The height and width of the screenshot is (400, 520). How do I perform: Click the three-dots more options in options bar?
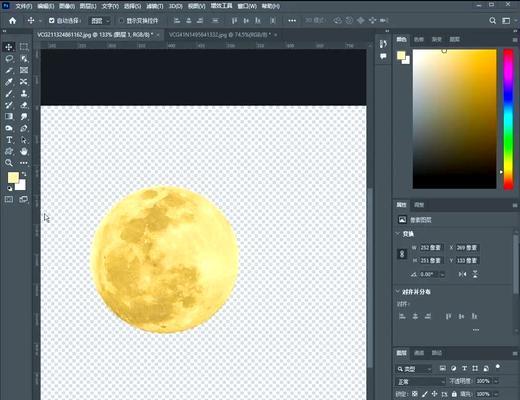[292, 21]
